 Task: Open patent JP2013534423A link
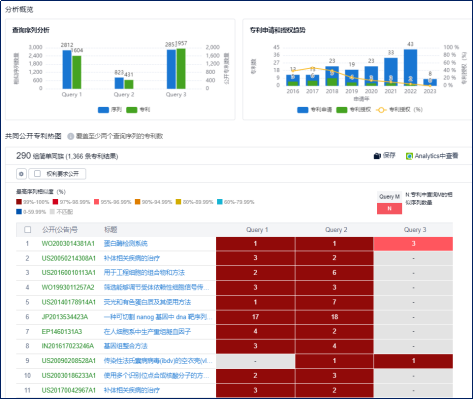pos(65,317)
